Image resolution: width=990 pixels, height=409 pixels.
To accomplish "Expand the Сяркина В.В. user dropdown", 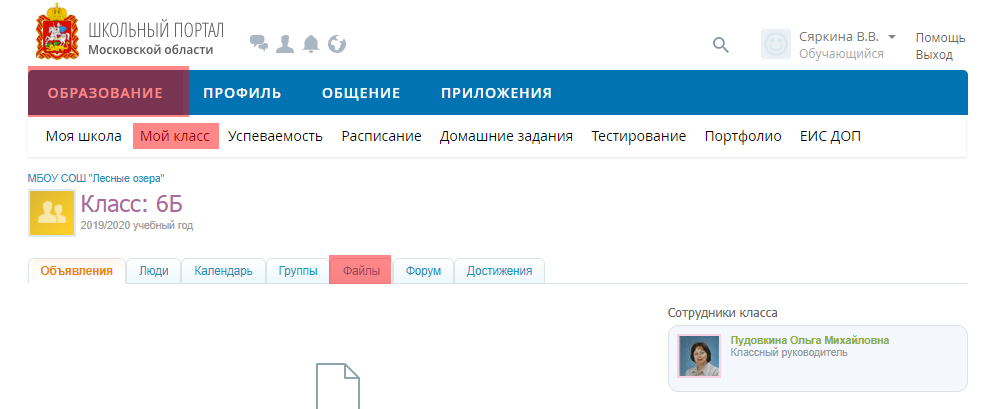I will [891, 36].
